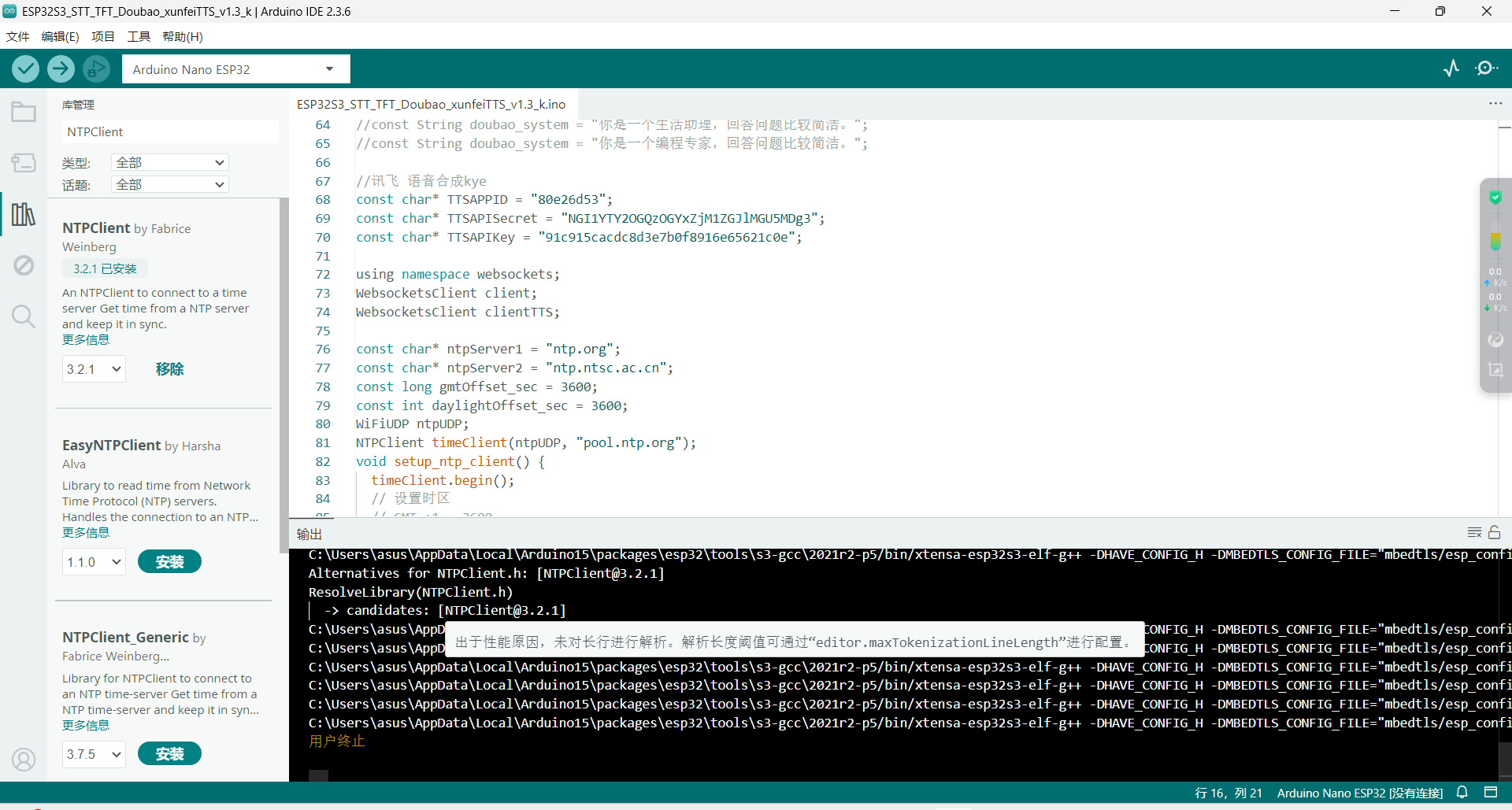Click the Verify compile checkmark button
The image size is (1512, 810).
click(x=26, y=69)
